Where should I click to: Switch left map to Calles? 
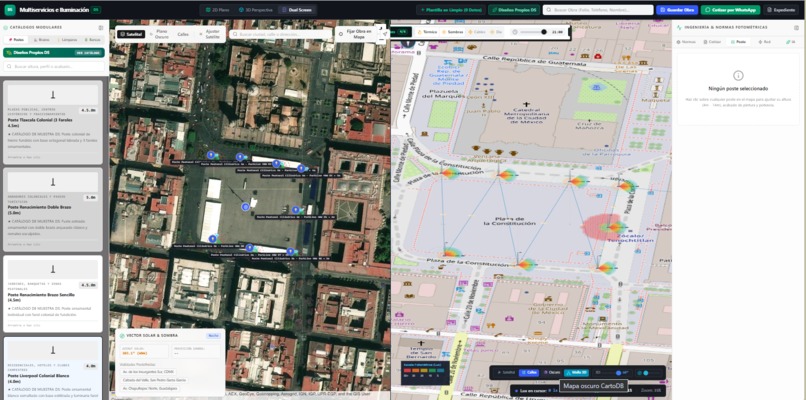coord(183,34)
